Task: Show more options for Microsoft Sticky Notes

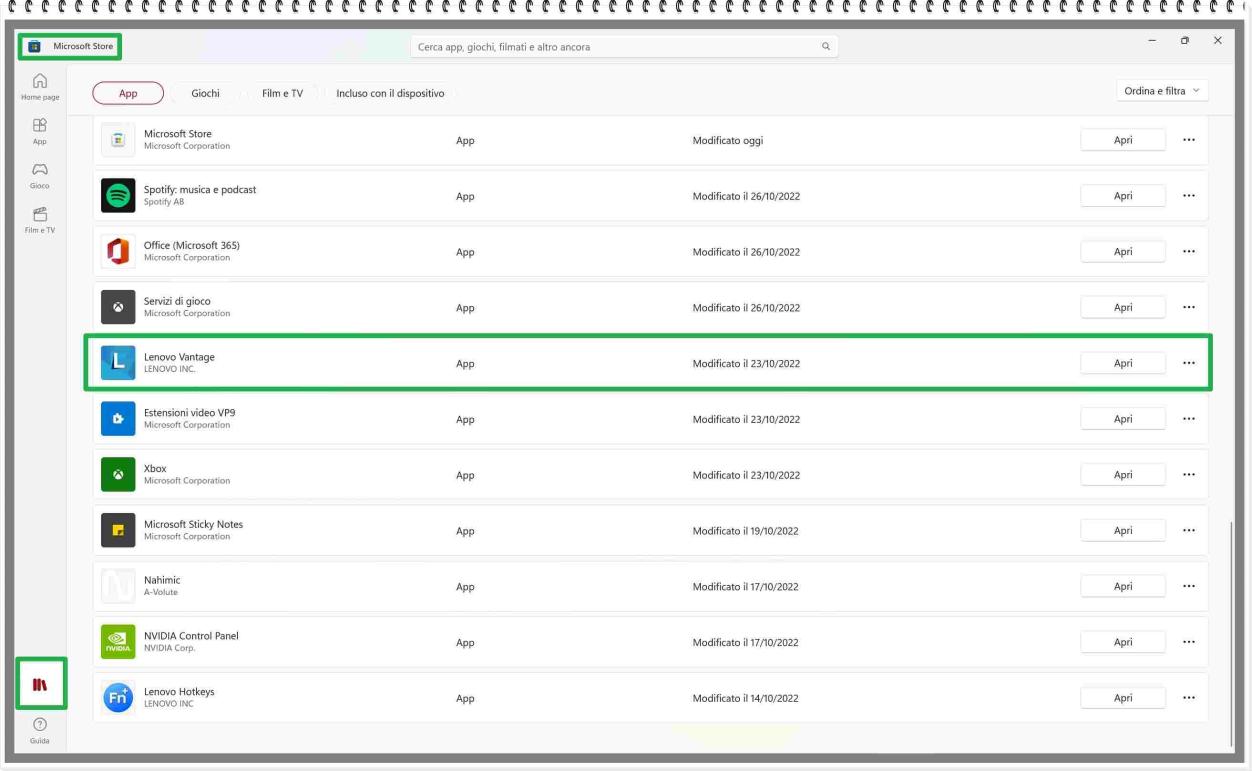Action: (1188, 531)
